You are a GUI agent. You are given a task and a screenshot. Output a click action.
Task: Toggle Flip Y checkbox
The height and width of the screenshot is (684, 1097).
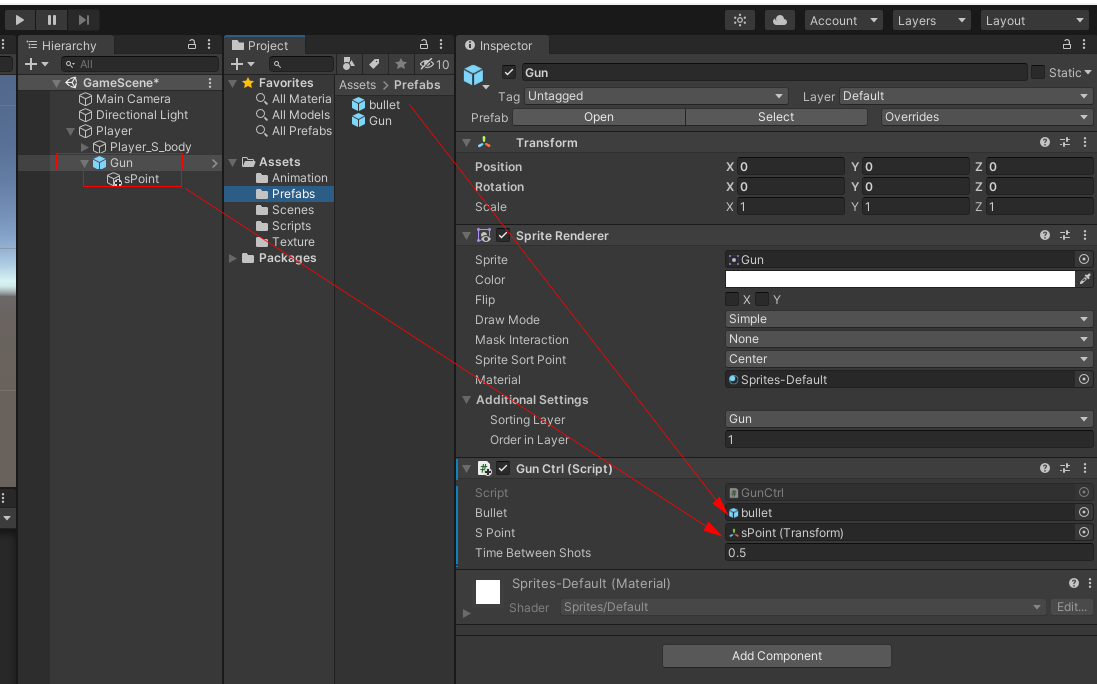(762, 299)
